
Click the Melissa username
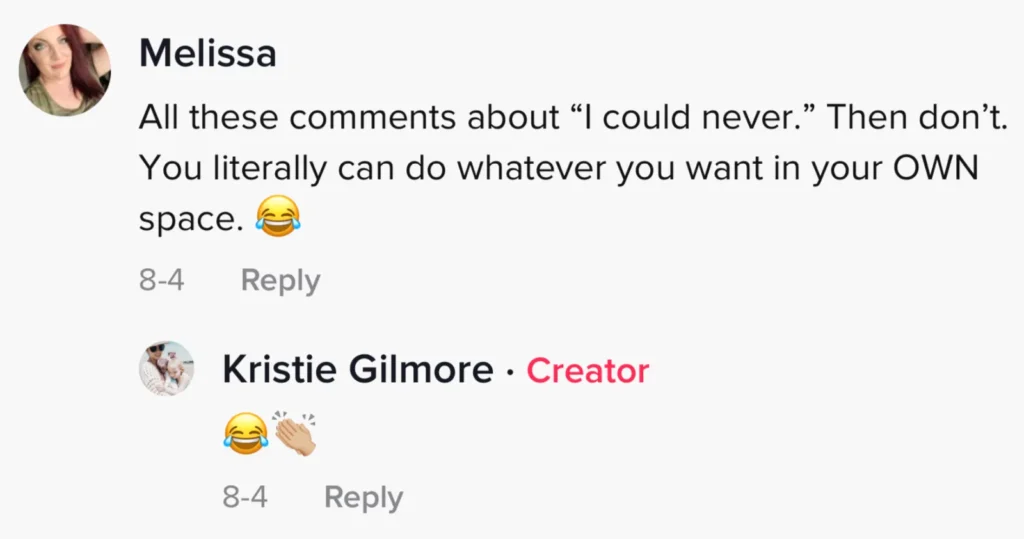tap(207, 53)
